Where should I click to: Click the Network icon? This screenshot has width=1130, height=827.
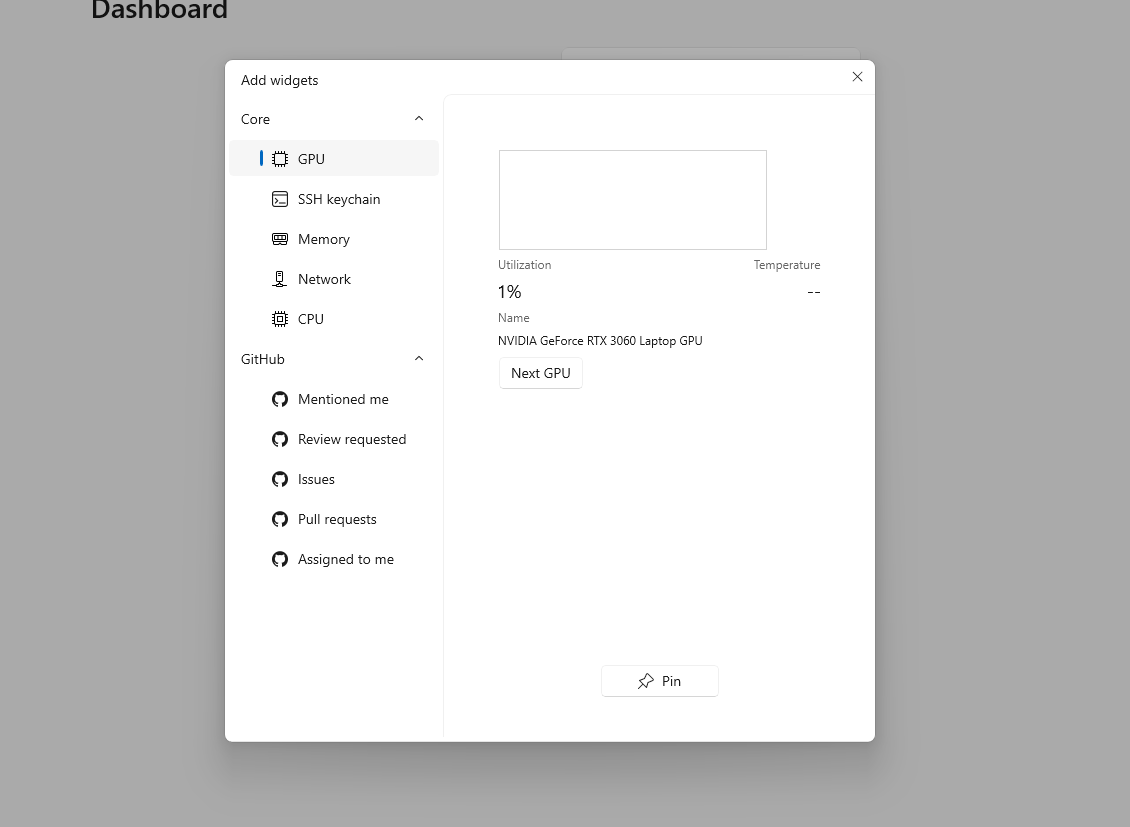coord(280,280)
